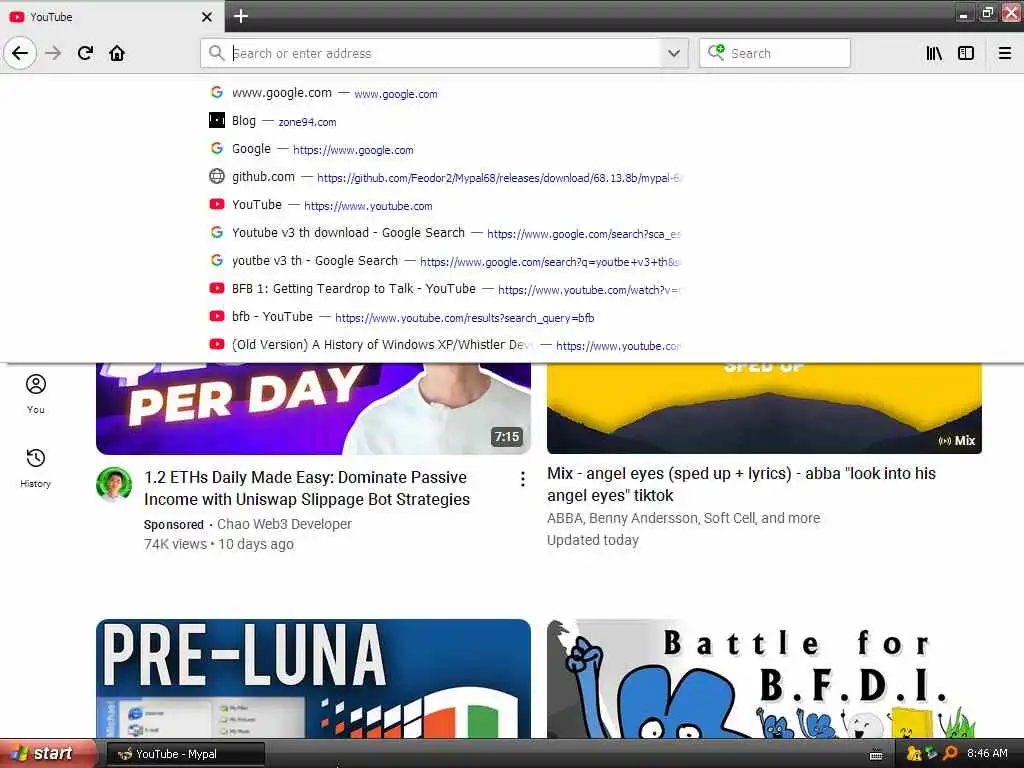This screenshot has height=768, width=1024.
Task: Reload the current page
Action: pyautogui.click(x=85, y=53)
